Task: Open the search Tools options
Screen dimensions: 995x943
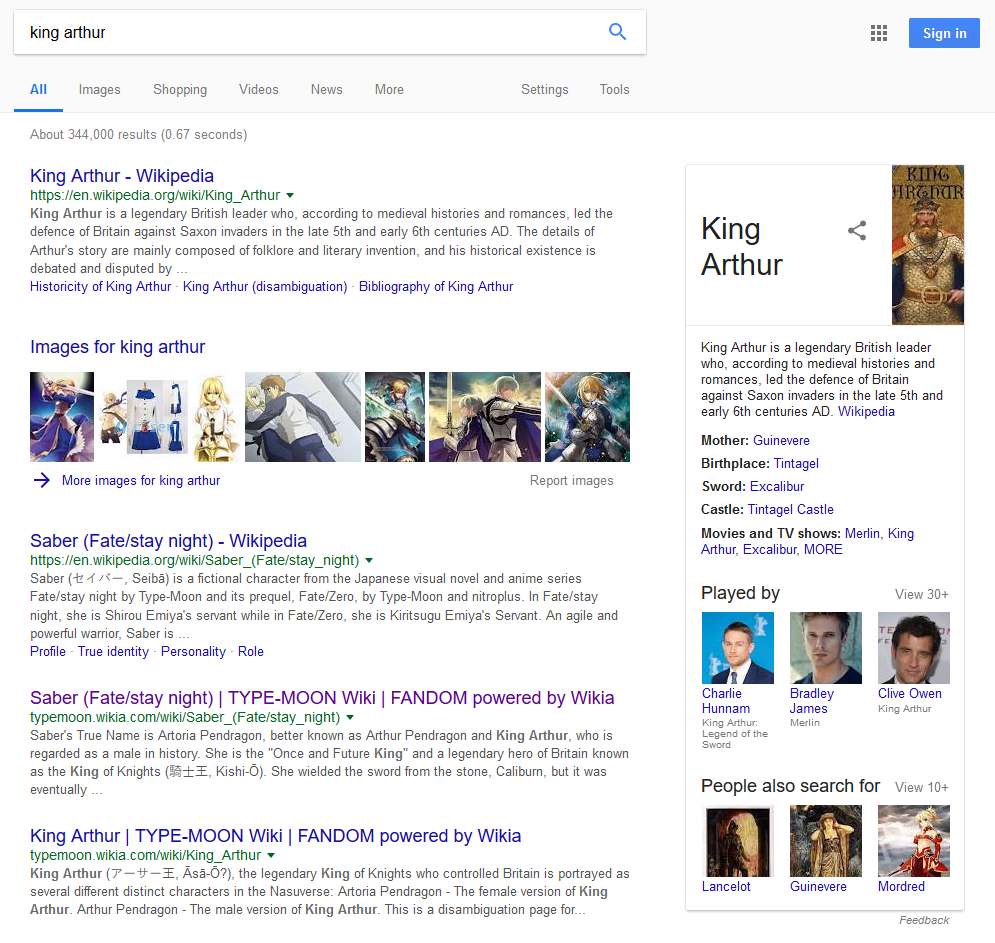Action: tap(614, 89)
